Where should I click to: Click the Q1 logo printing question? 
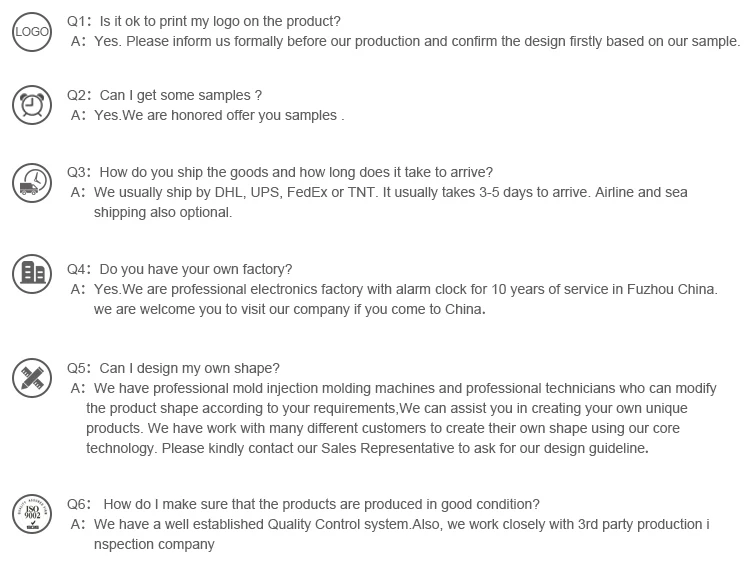click(x=204, y=21)
